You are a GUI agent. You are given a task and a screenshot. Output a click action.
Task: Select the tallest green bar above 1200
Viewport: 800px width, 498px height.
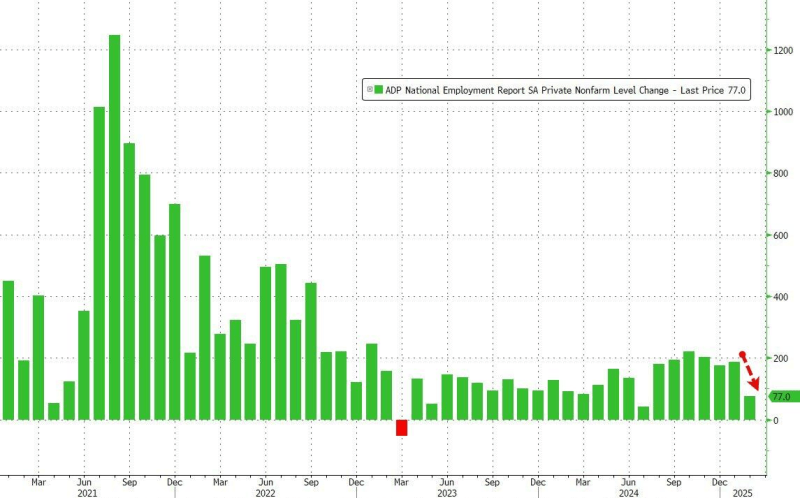click(x=114, y=227)
